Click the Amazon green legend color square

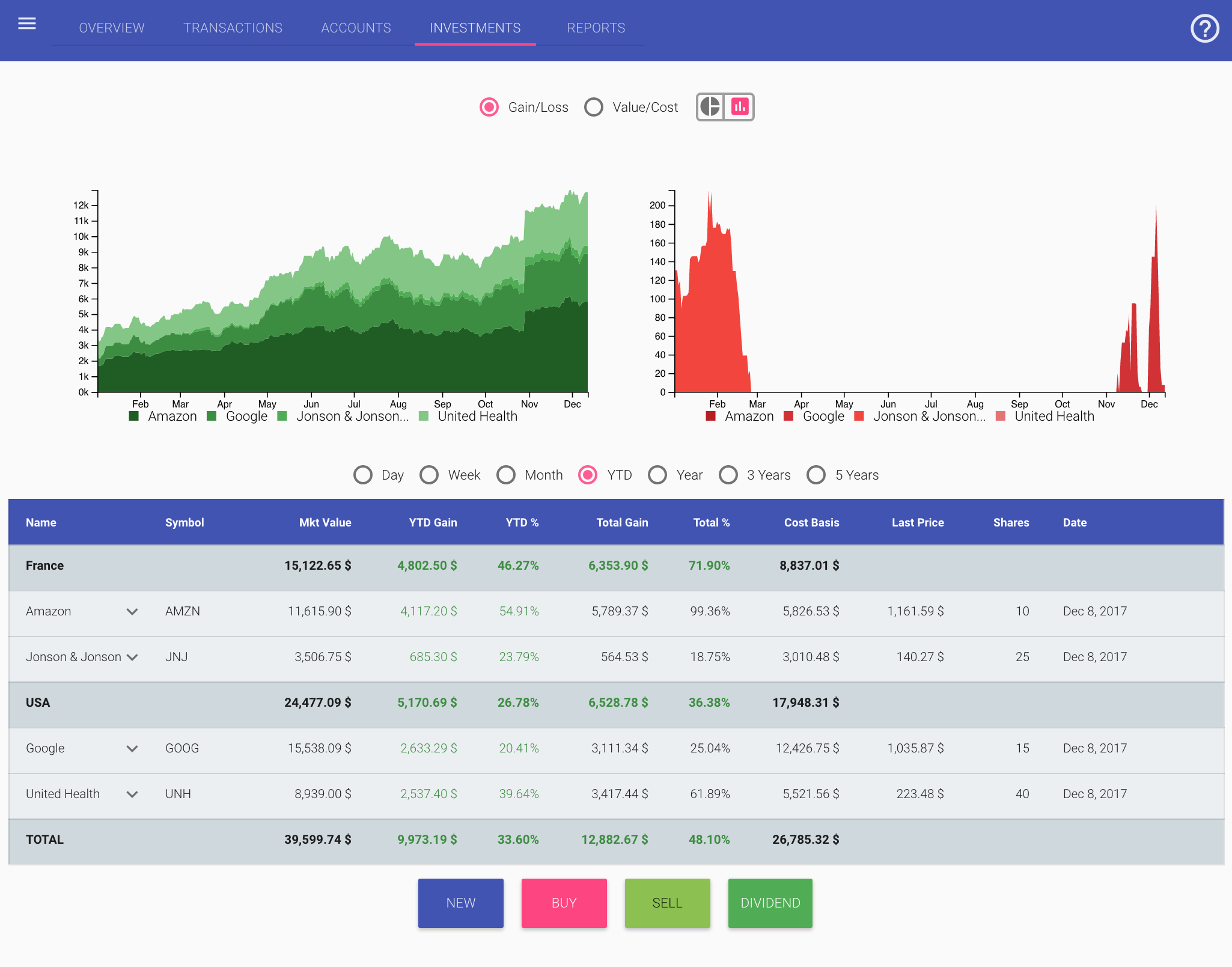point(133,416)
